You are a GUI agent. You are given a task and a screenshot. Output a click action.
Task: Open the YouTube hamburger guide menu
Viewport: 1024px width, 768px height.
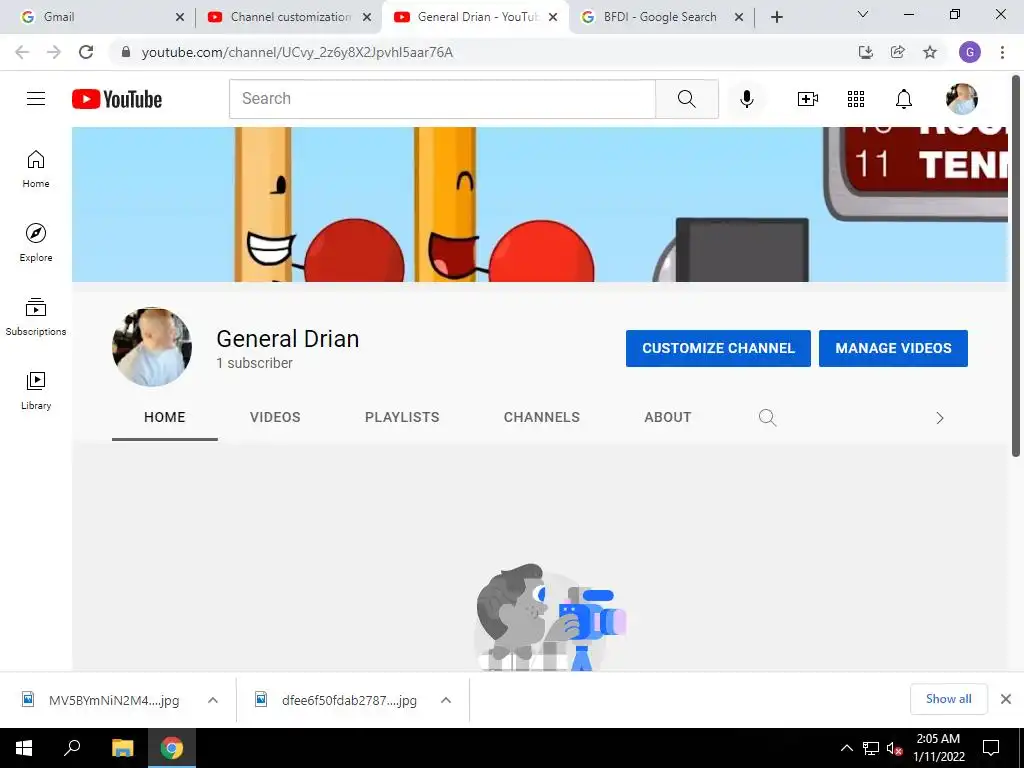coord(36,99)
